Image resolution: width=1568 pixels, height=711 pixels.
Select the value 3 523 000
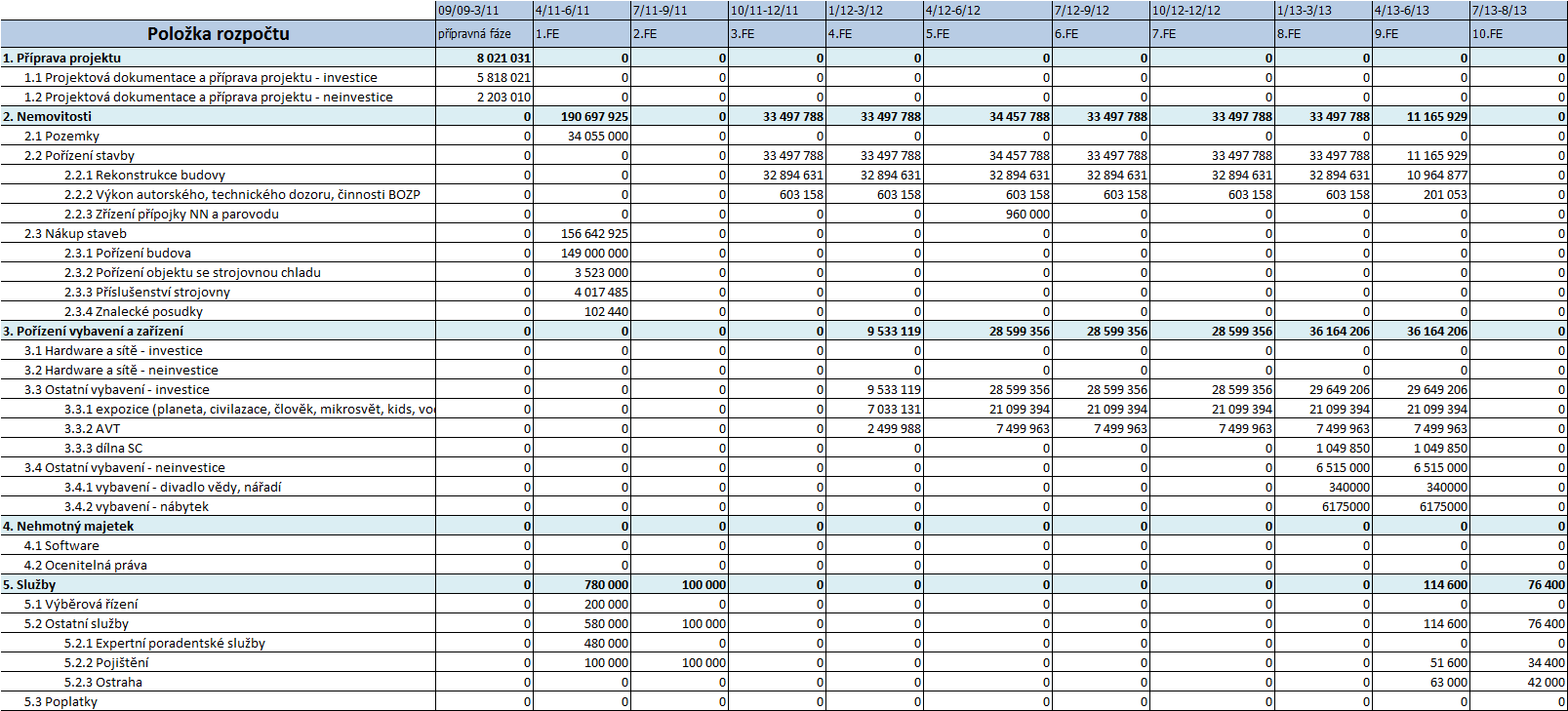pyautogui.click(x=601, y=272)
